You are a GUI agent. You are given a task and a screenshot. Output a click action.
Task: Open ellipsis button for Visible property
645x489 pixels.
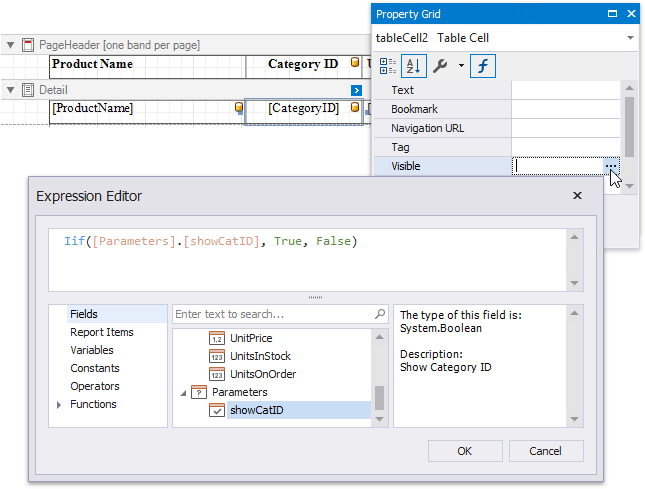(610, 166)
